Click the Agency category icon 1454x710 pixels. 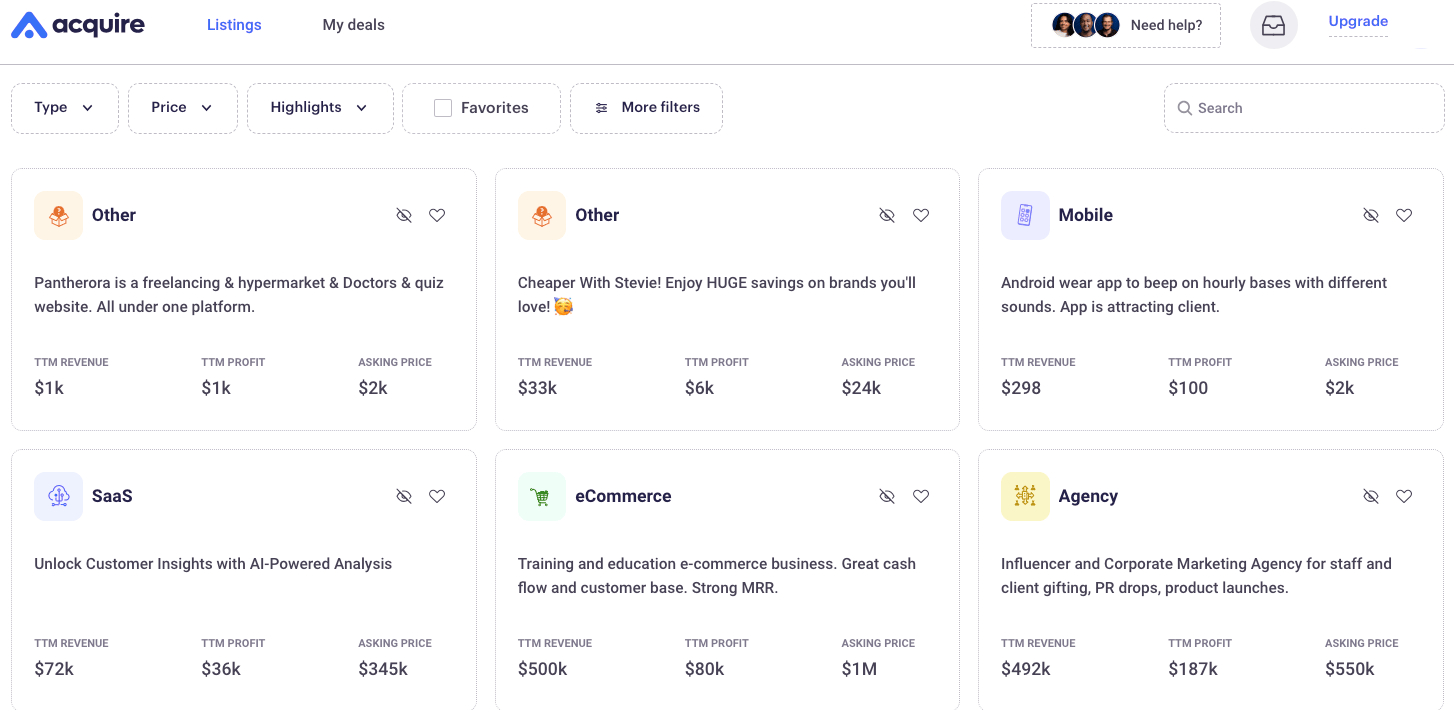coord(1025,496)
